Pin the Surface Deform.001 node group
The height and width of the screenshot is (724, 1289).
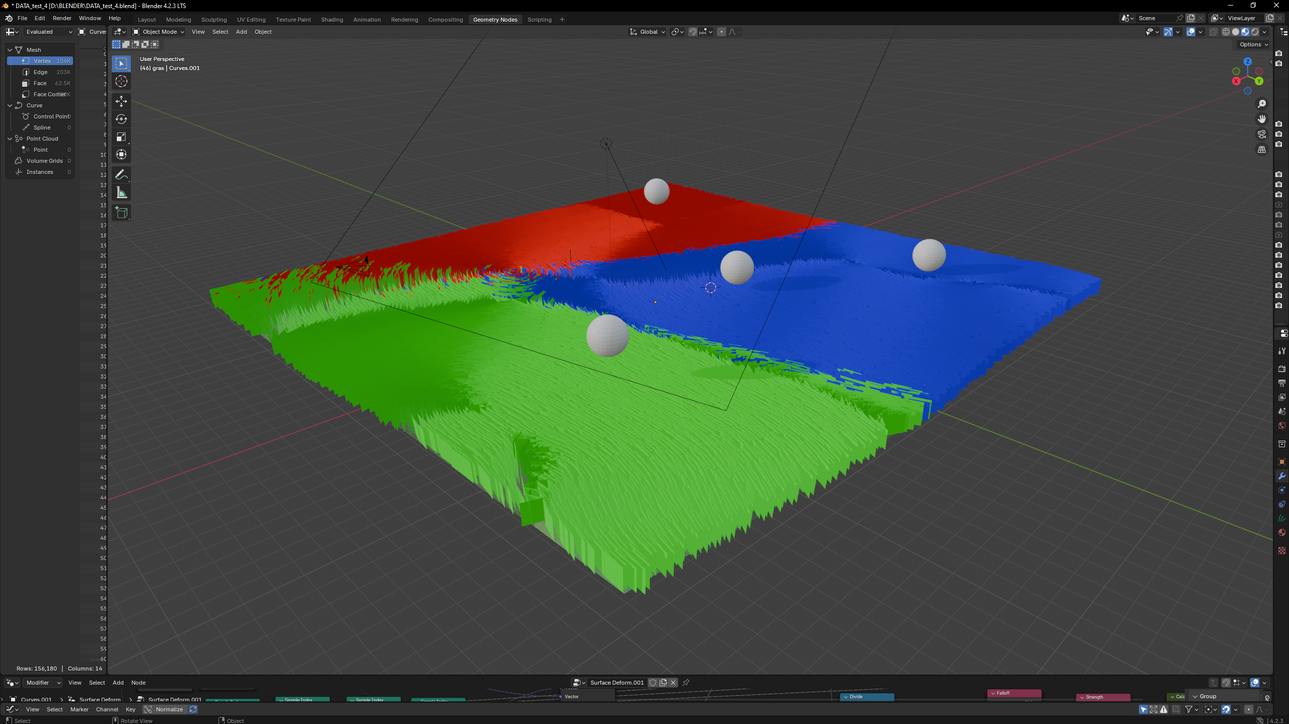pos(686,683)
